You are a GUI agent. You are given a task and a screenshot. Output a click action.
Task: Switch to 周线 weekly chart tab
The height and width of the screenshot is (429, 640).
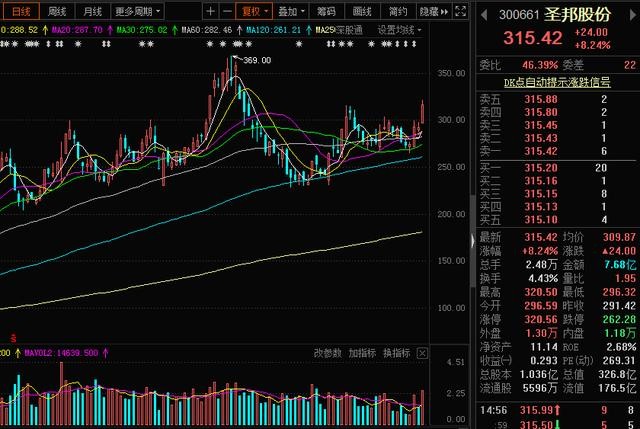(57, 11)
